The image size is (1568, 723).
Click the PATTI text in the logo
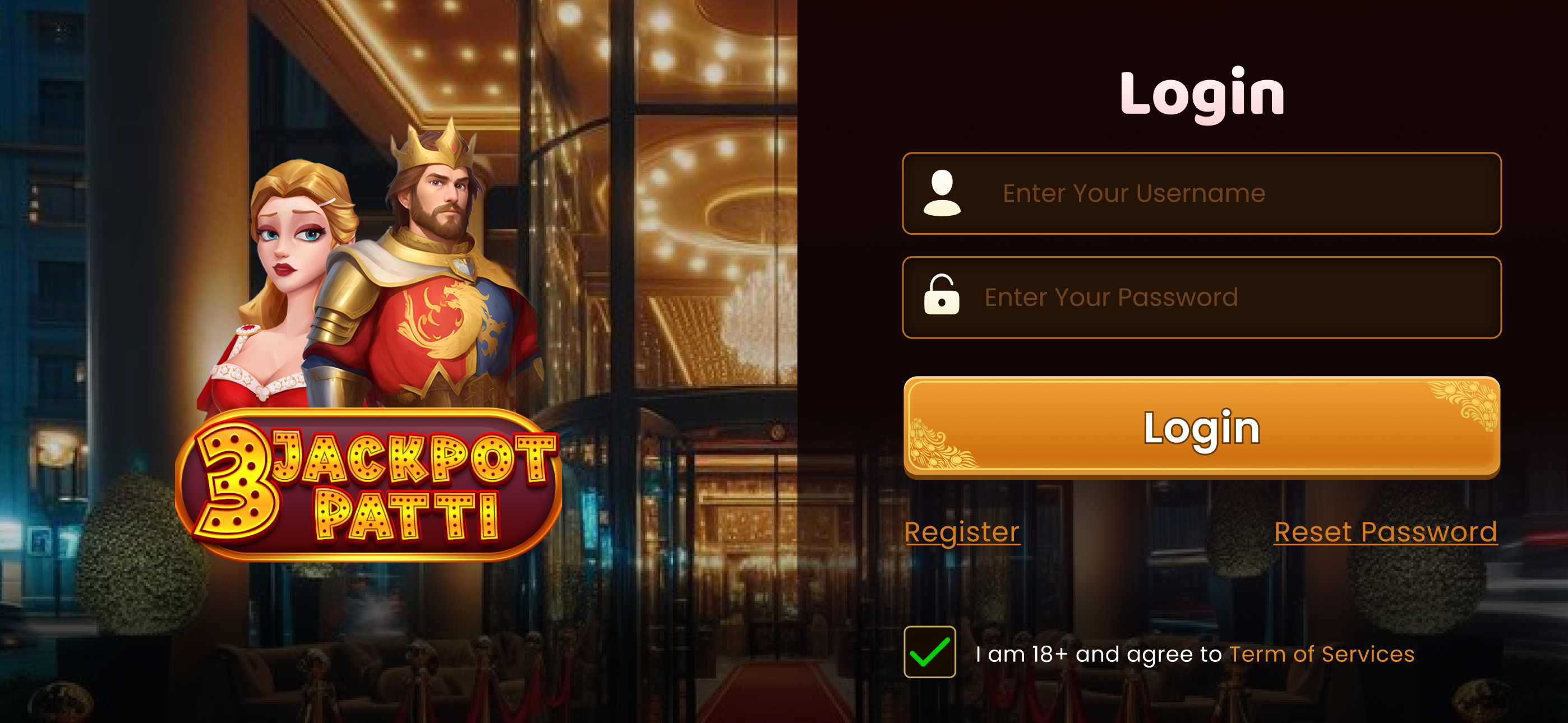tap(408, 515)
